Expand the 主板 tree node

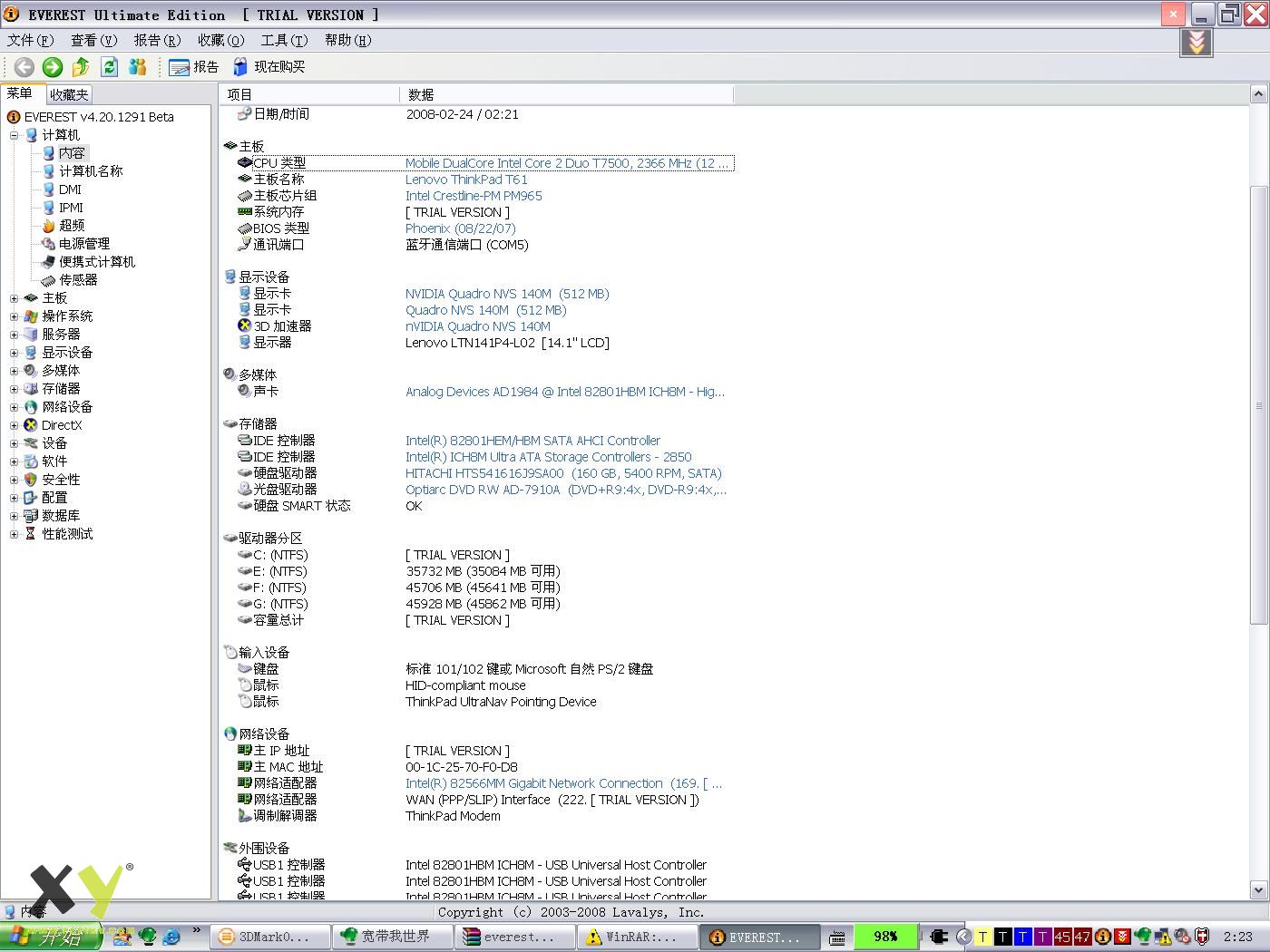click(14, 298)
